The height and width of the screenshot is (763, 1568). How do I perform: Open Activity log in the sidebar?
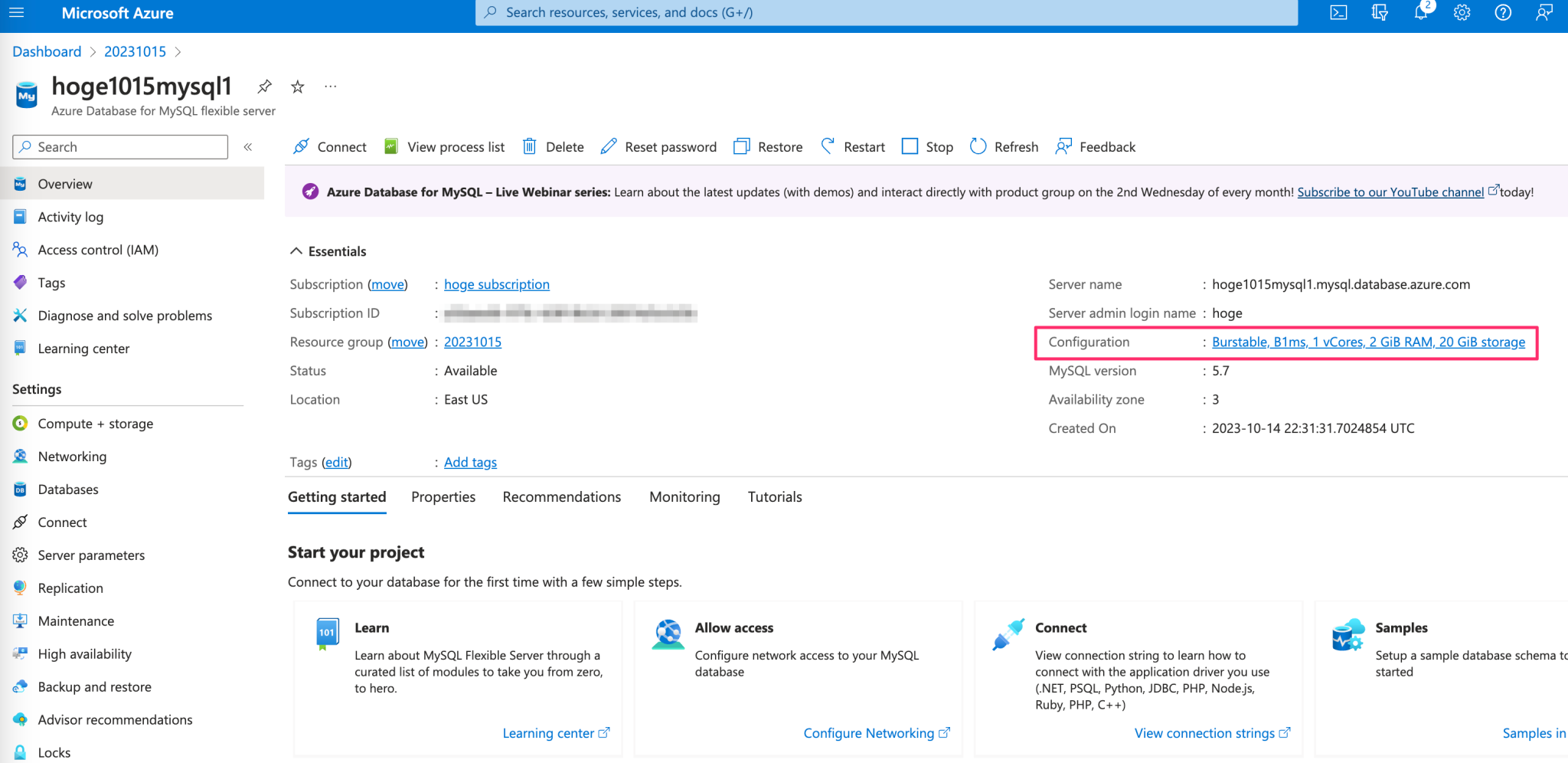(x=70, y=217)
